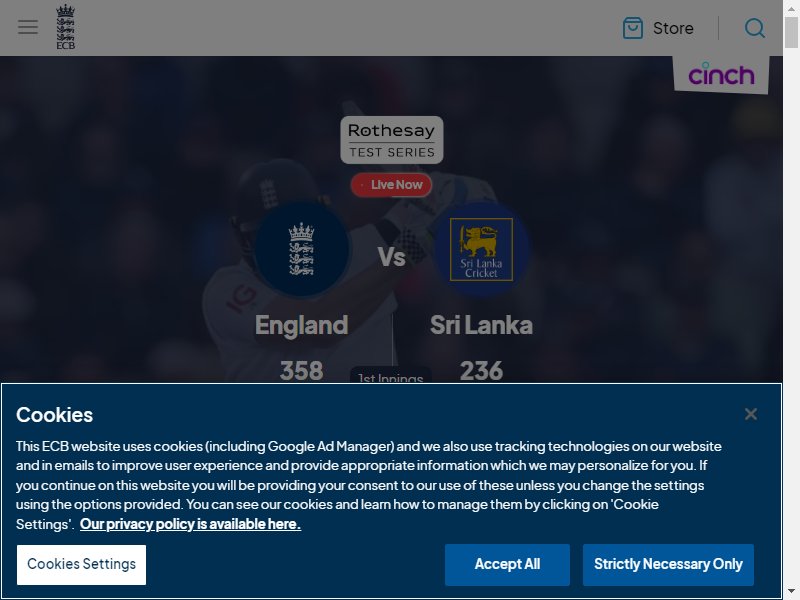800x600 pixels.
Task: Click the cinch sponsor logo
Action: tap(721, 74)
